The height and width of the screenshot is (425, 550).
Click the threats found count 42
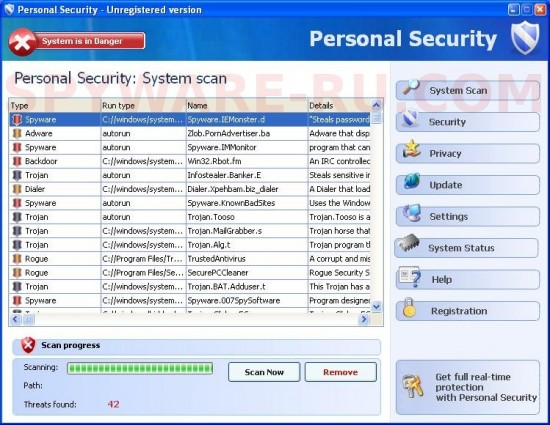pos(113,404)
